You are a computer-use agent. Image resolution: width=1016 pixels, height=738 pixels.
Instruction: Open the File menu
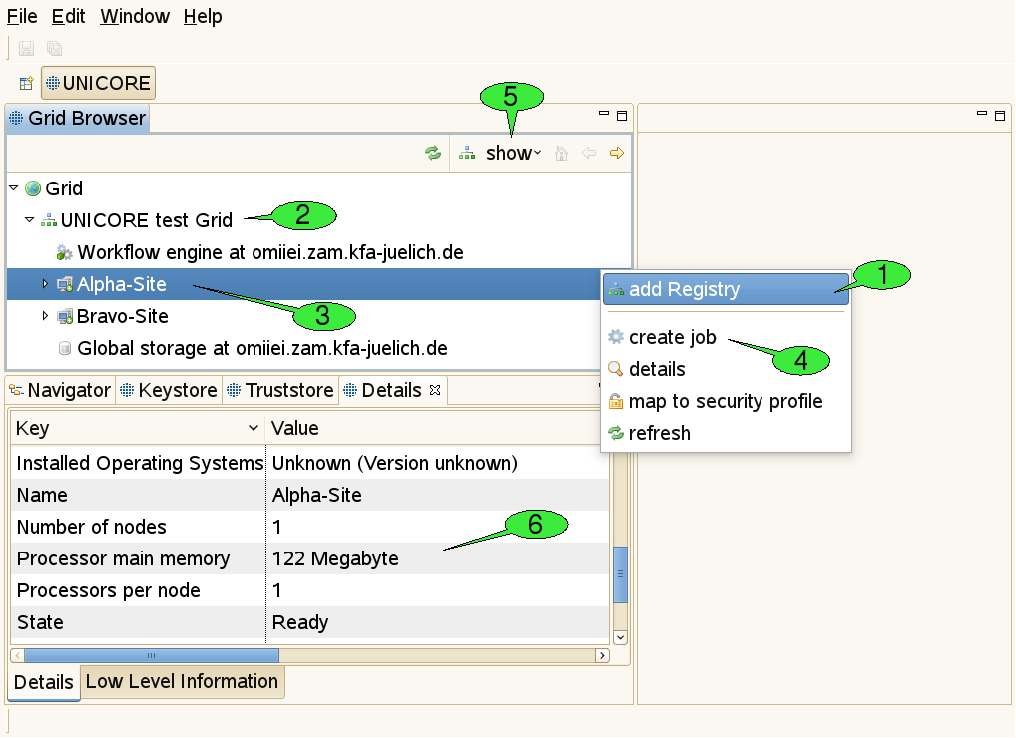[22, 16]
